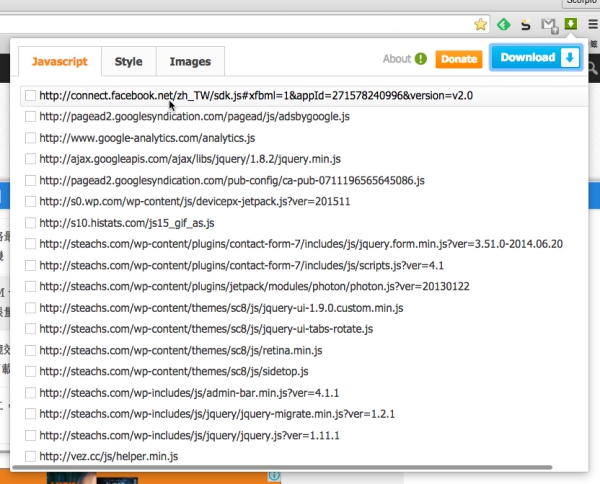Viewport: 600px width, 484px height.
Task: Select the jquery.form.min.js checkbox
Action: point(30,244)
